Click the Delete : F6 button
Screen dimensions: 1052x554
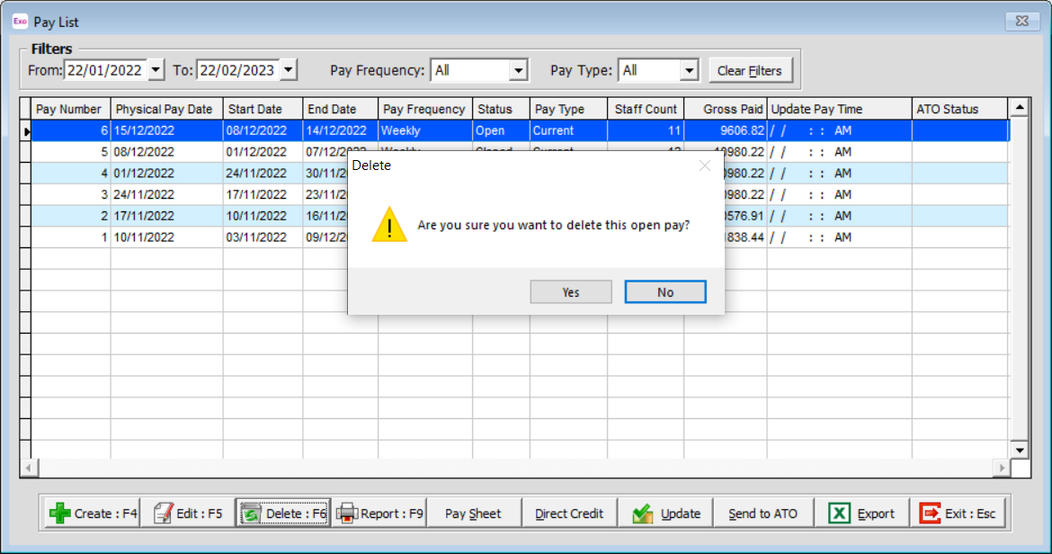click(283, 513)
